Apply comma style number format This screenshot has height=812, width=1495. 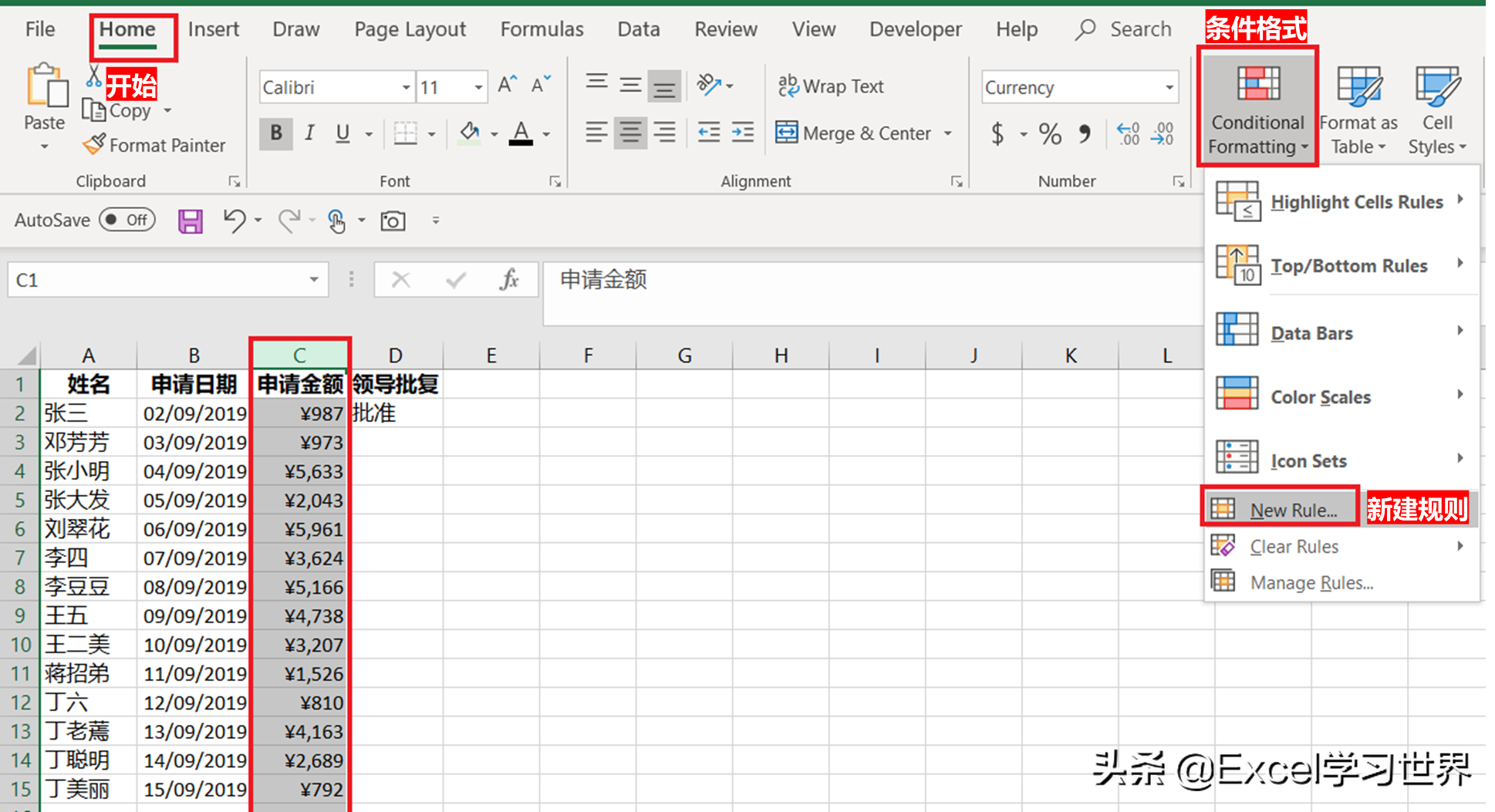[x=1085, y=134]
